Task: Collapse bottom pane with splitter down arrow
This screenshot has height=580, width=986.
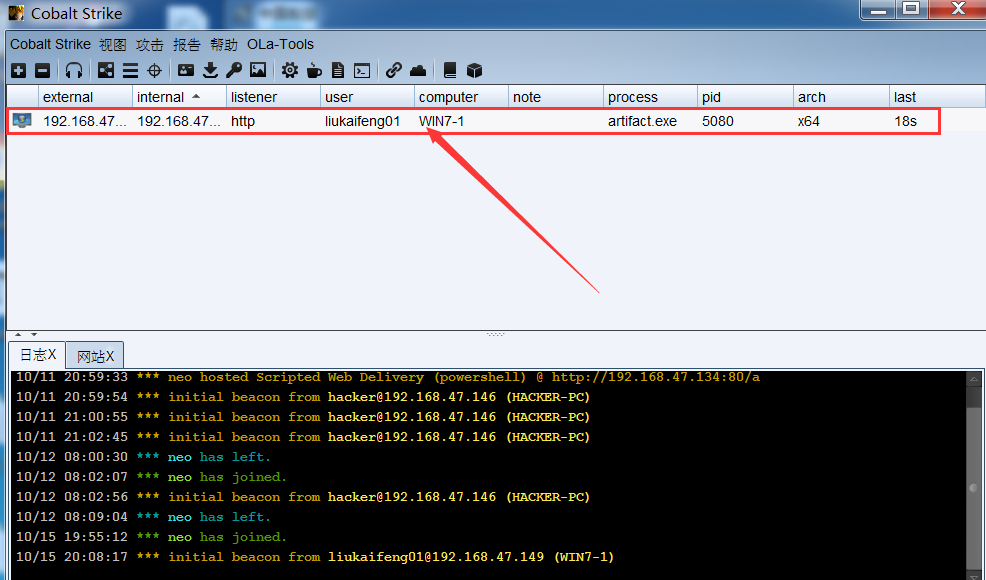Action: click(x=34, y=335)
